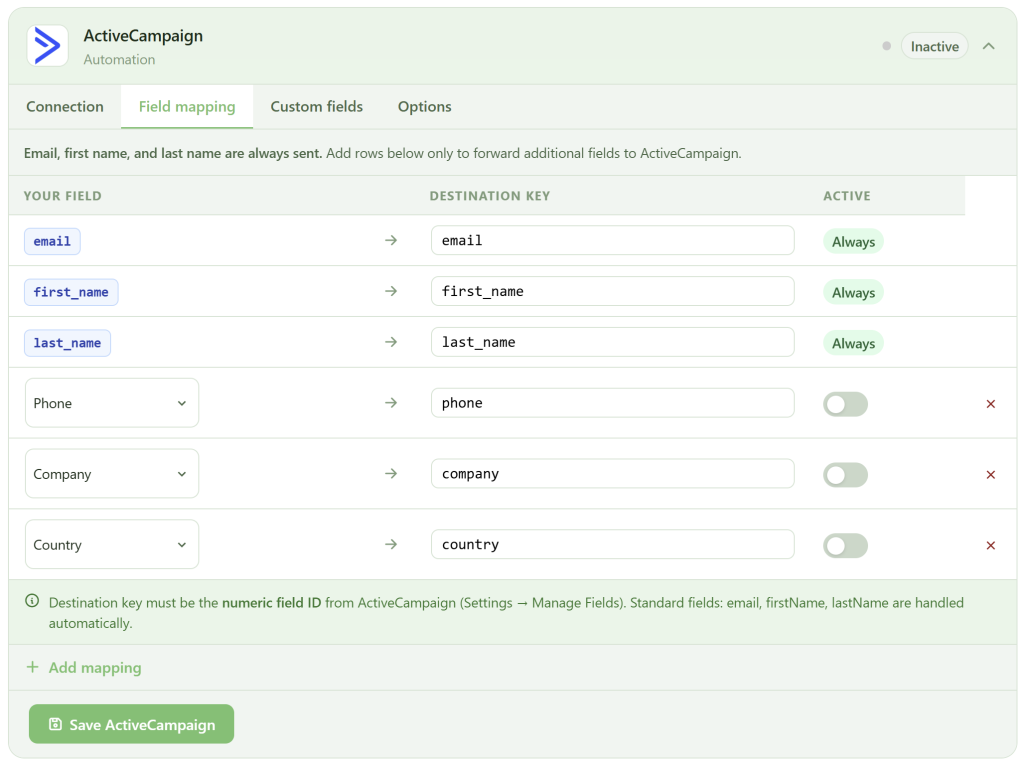Image resolution: width=1024 pixels, height=764 pixels.
Task: Click the arrow icon in last_name row
Action: click(x=391, y=342)
